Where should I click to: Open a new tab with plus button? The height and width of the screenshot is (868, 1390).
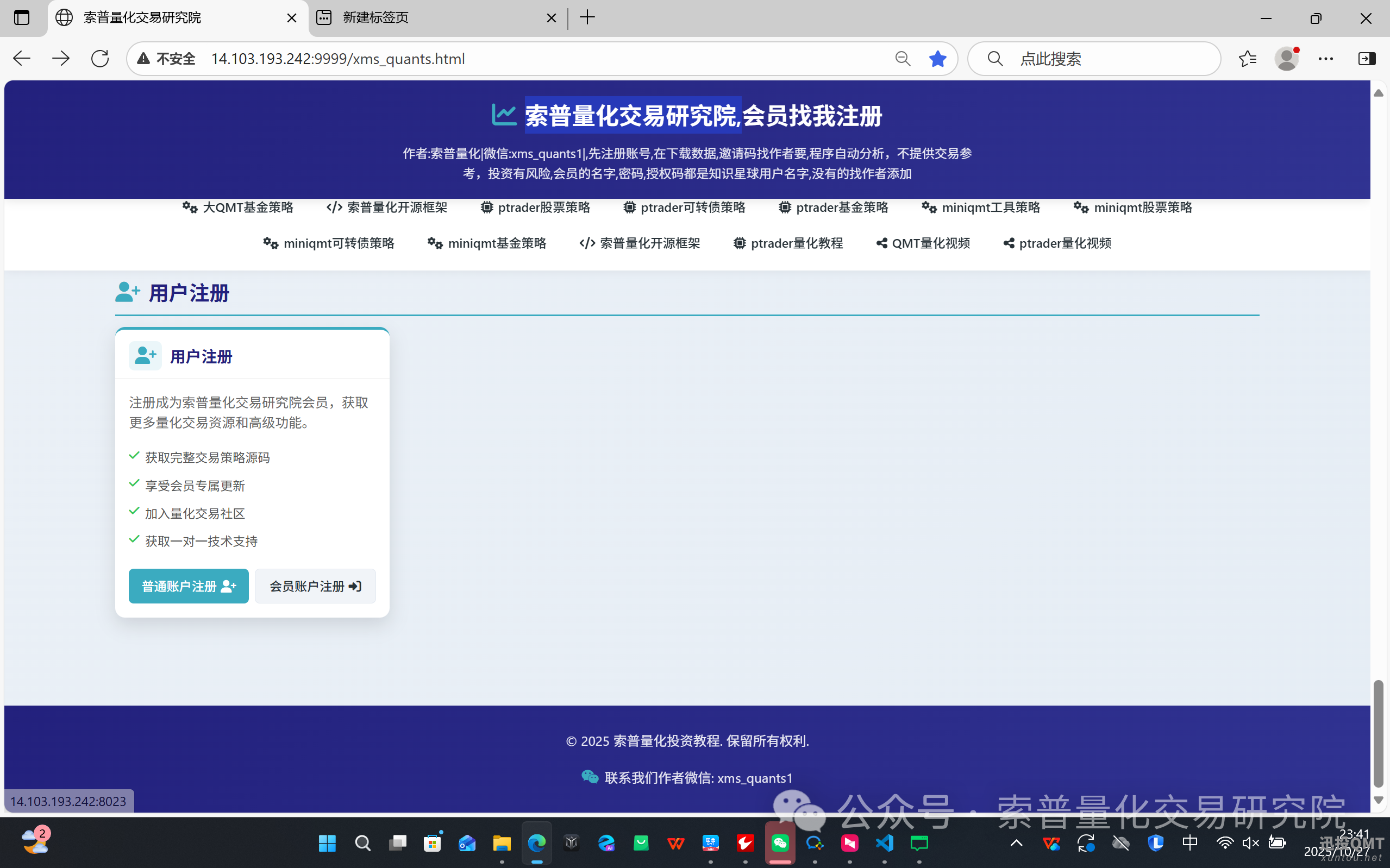click(587, 18)
